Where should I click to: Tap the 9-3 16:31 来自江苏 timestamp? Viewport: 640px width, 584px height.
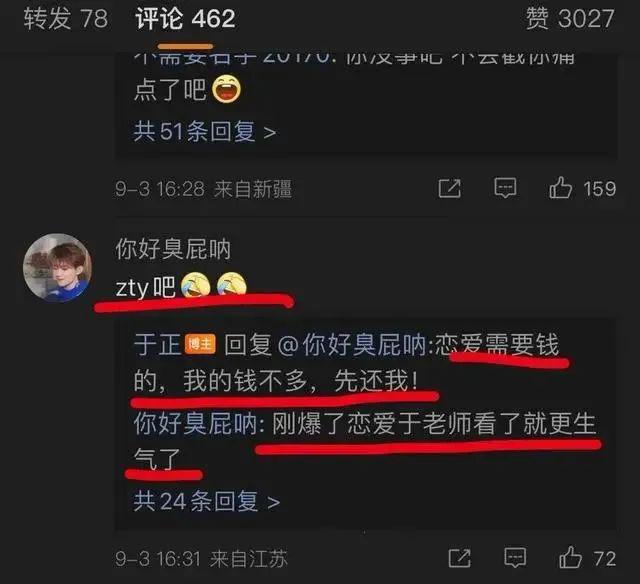201,558
